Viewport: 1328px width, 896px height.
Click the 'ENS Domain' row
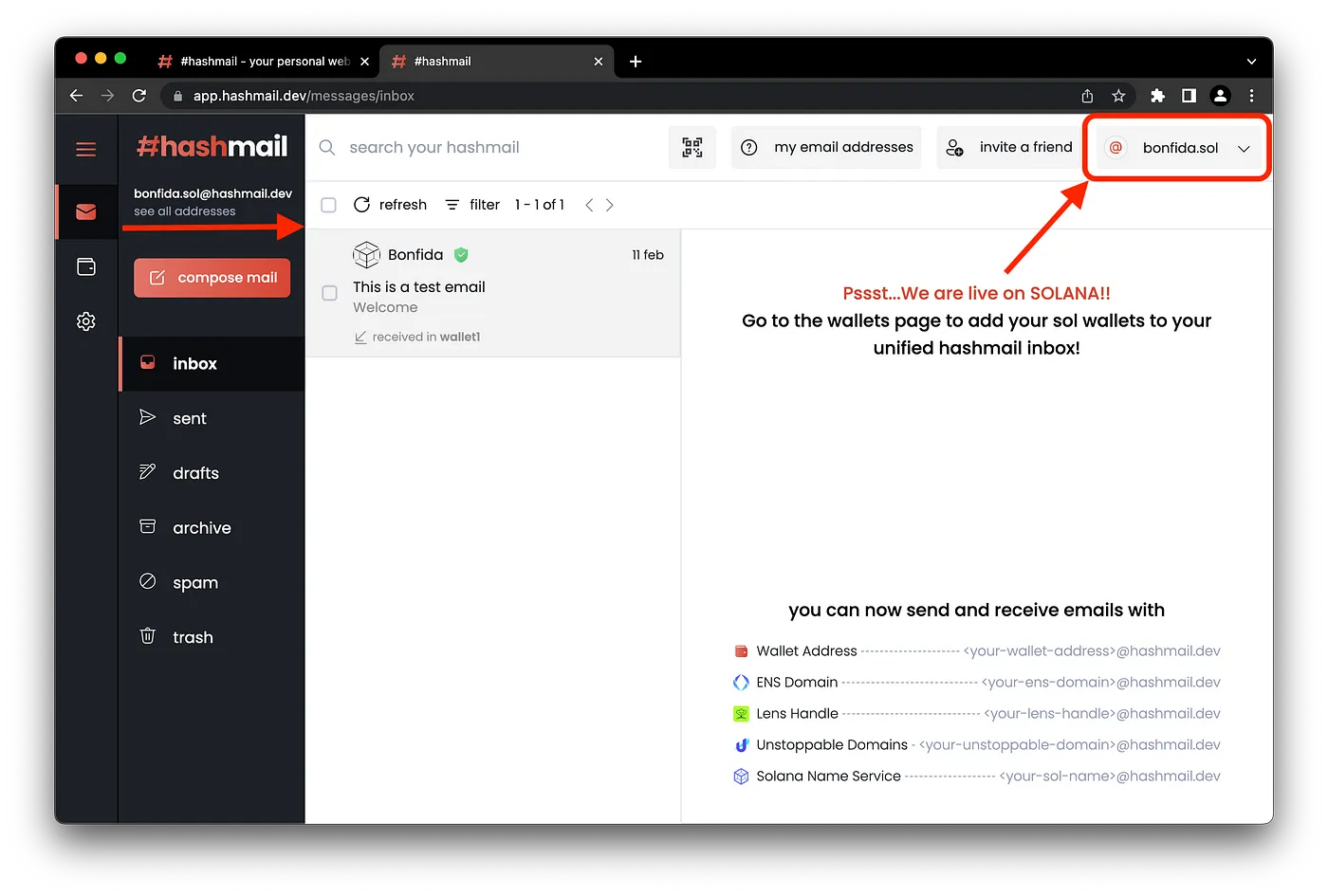pos(977,683)
